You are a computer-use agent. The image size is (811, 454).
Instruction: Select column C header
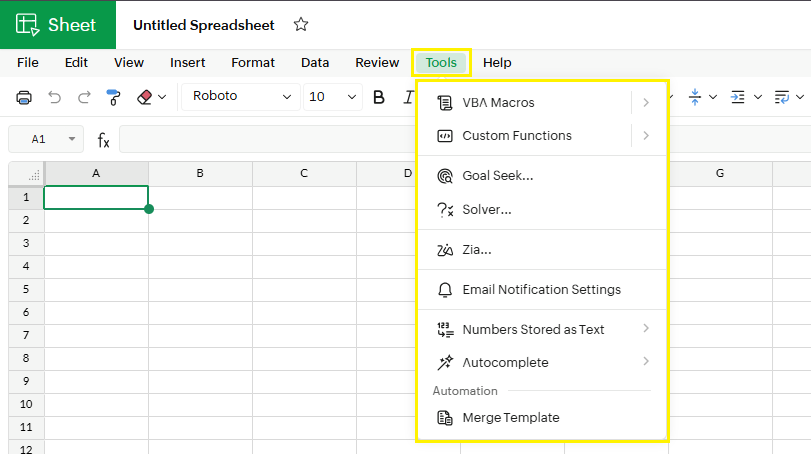(x=304, y=174)
